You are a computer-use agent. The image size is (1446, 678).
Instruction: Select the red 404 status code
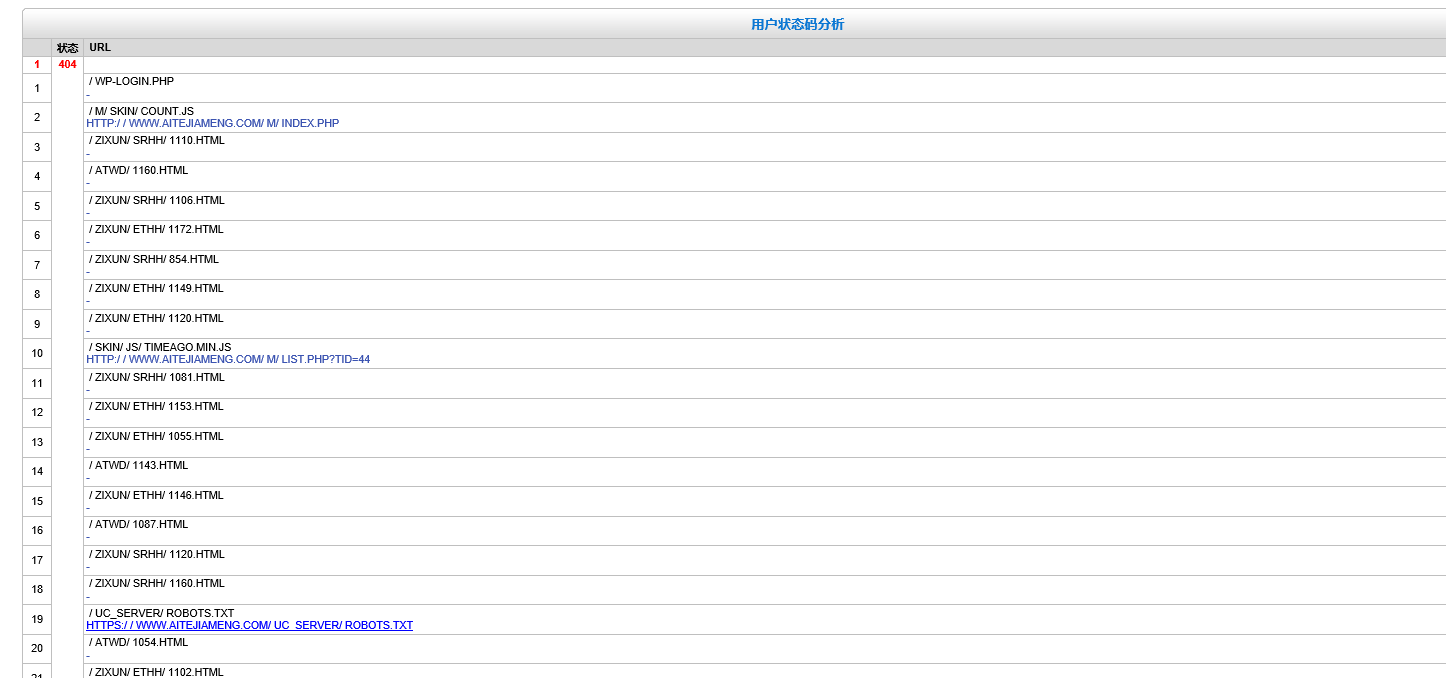click(67, 64)
